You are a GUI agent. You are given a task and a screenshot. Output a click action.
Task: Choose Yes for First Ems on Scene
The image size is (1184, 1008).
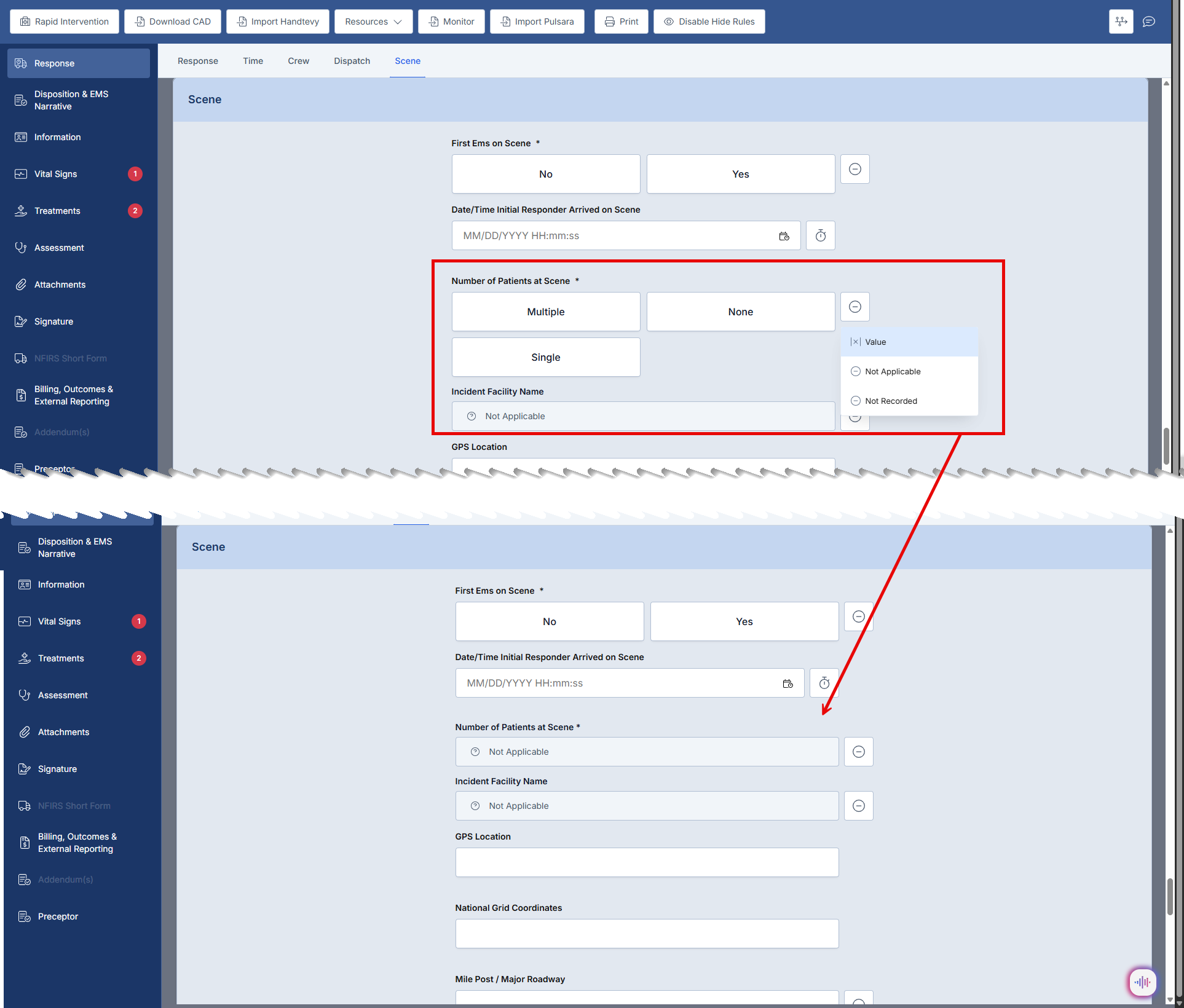click(740, 174)
